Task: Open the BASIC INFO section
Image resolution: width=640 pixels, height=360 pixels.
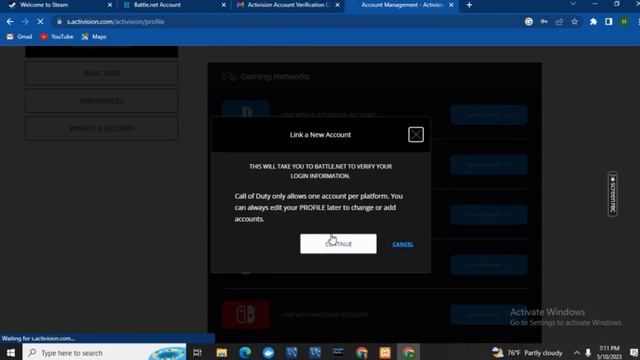Action: click(x=102, y=73)
